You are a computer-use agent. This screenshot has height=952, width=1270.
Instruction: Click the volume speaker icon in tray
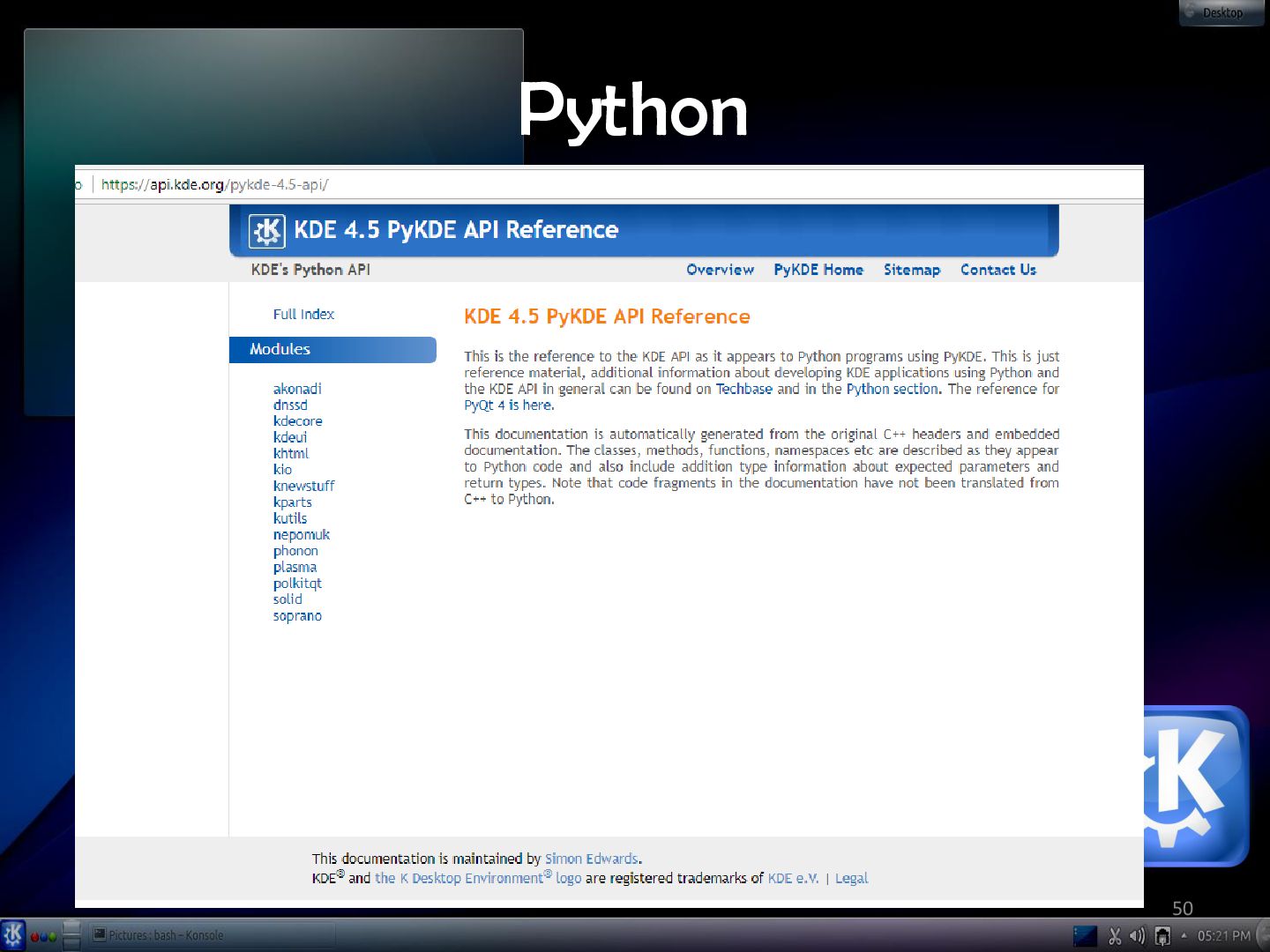click(1138, 935)
